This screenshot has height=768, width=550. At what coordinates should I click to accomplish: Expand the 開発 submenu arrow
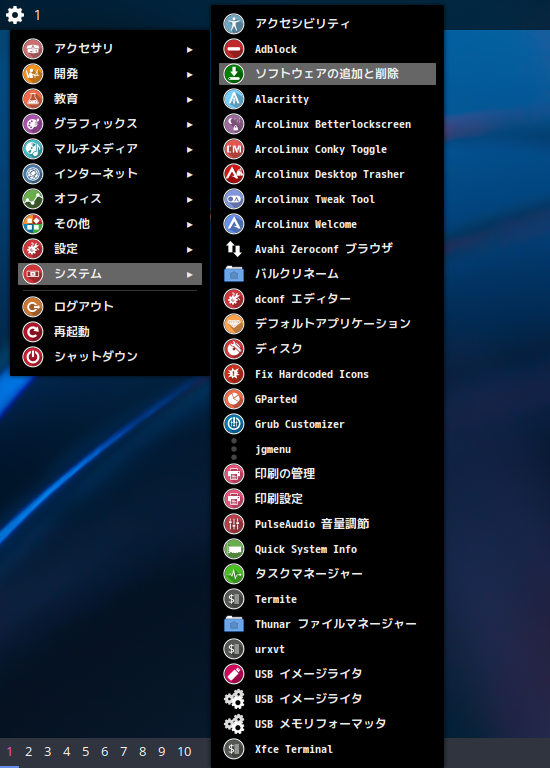point(190,74)
